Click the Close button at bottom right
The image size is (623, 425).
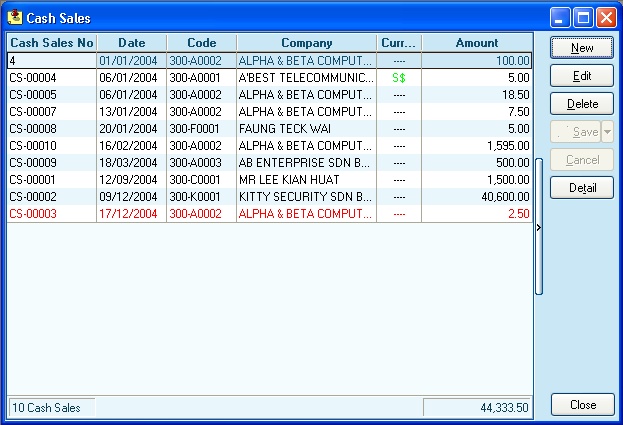coord(582,405)
